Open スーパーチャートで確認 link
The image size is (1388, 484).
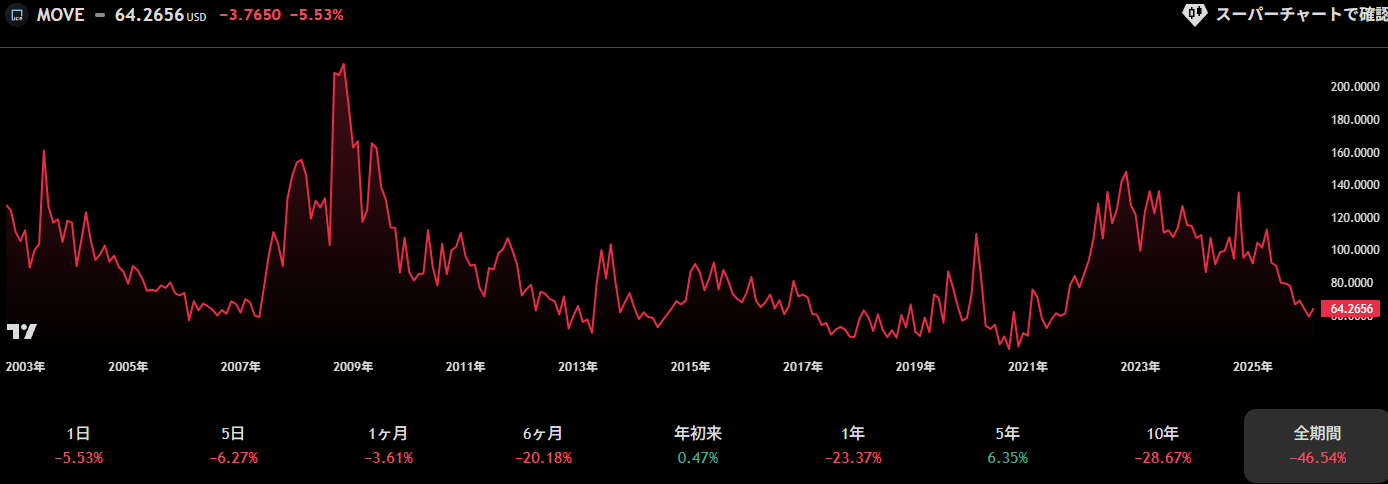pyautogui.click(x=1300, y=14)
